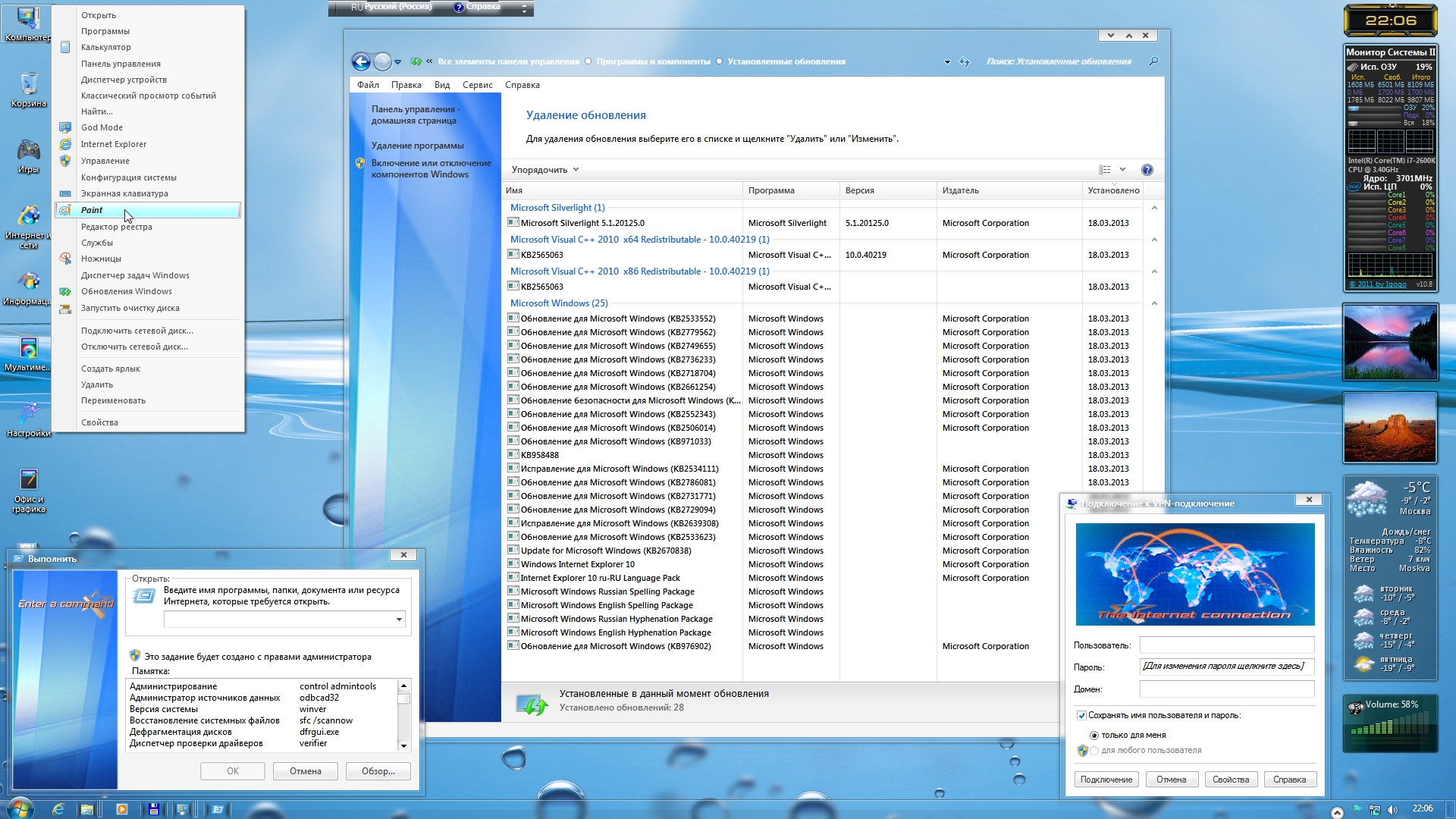1456x819 pixels.
Task: Click OK in the Выполнить dialog
Action: [x=233, y=771]
